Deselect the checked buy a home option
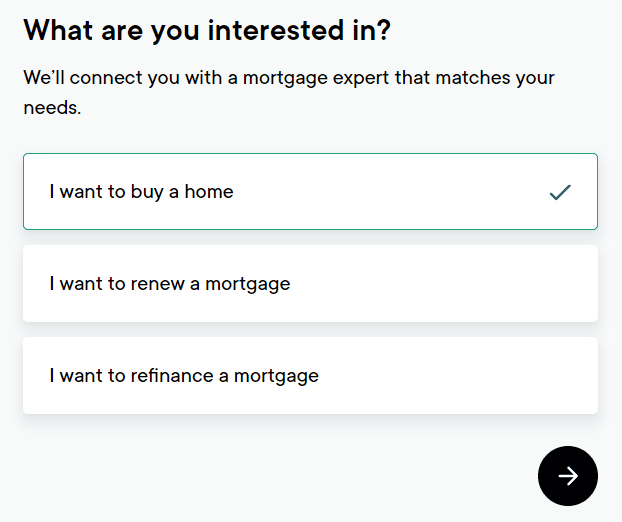This screenshot has width=622, height=522. click(x=310, y=192)
